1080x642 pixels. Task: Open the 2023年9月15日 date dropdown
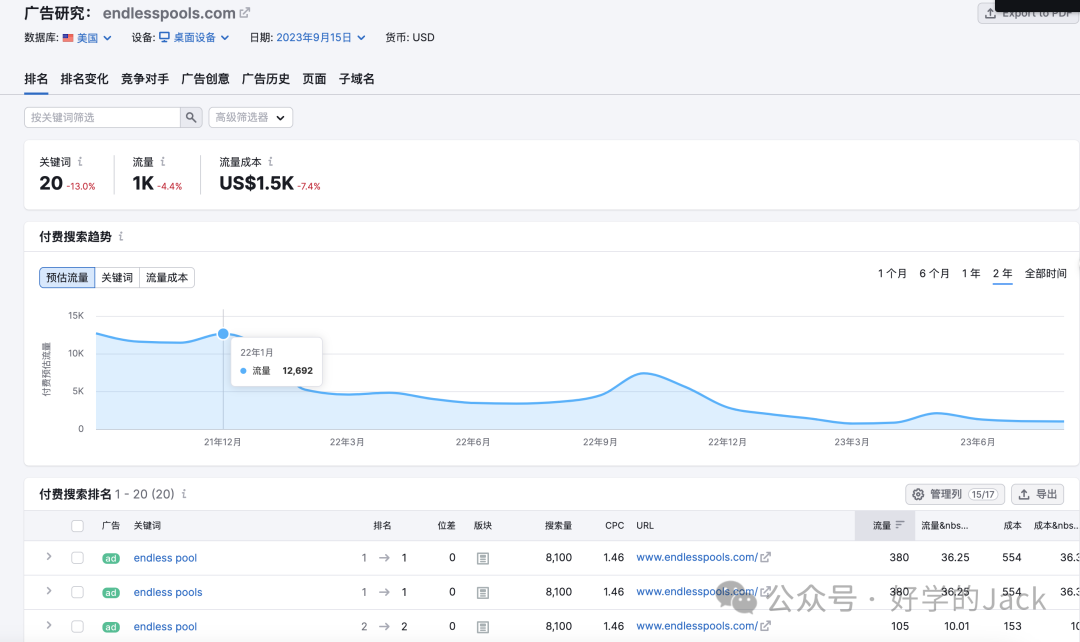(x=321, y=38)
